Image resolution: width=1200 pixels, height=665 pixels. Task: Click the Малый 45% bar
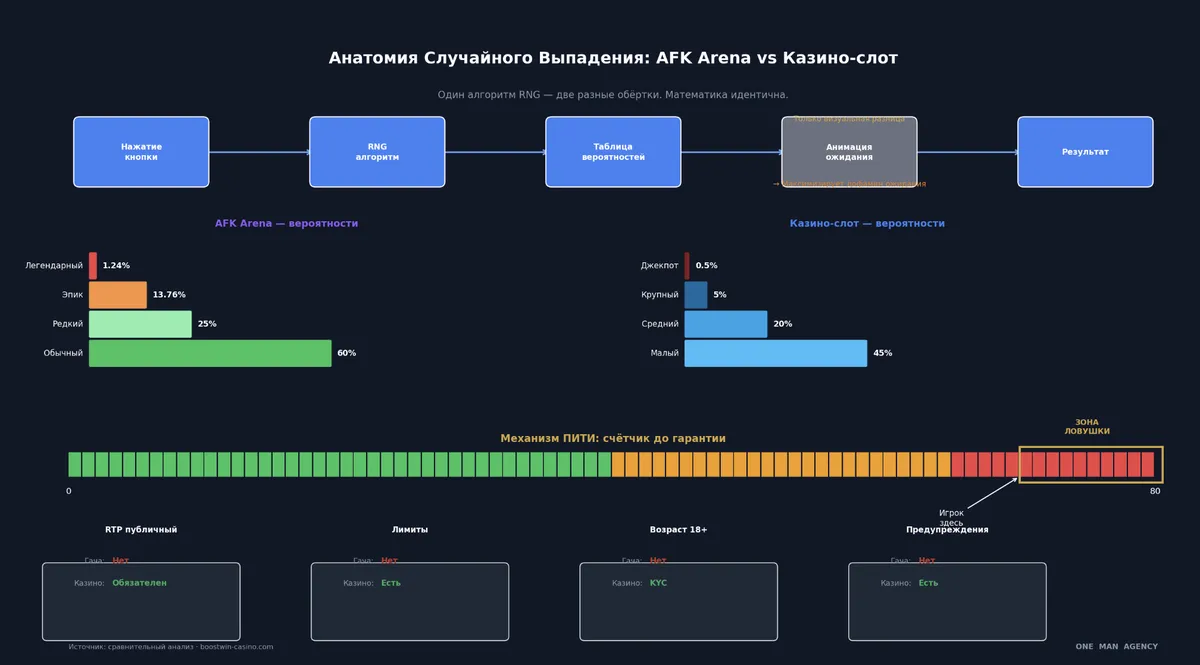click(x=776, y=353)
